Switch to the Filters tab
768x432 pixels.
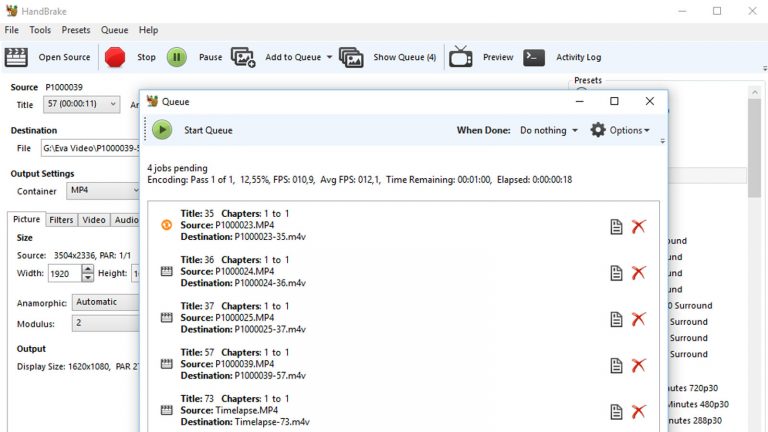coord(61,220)
